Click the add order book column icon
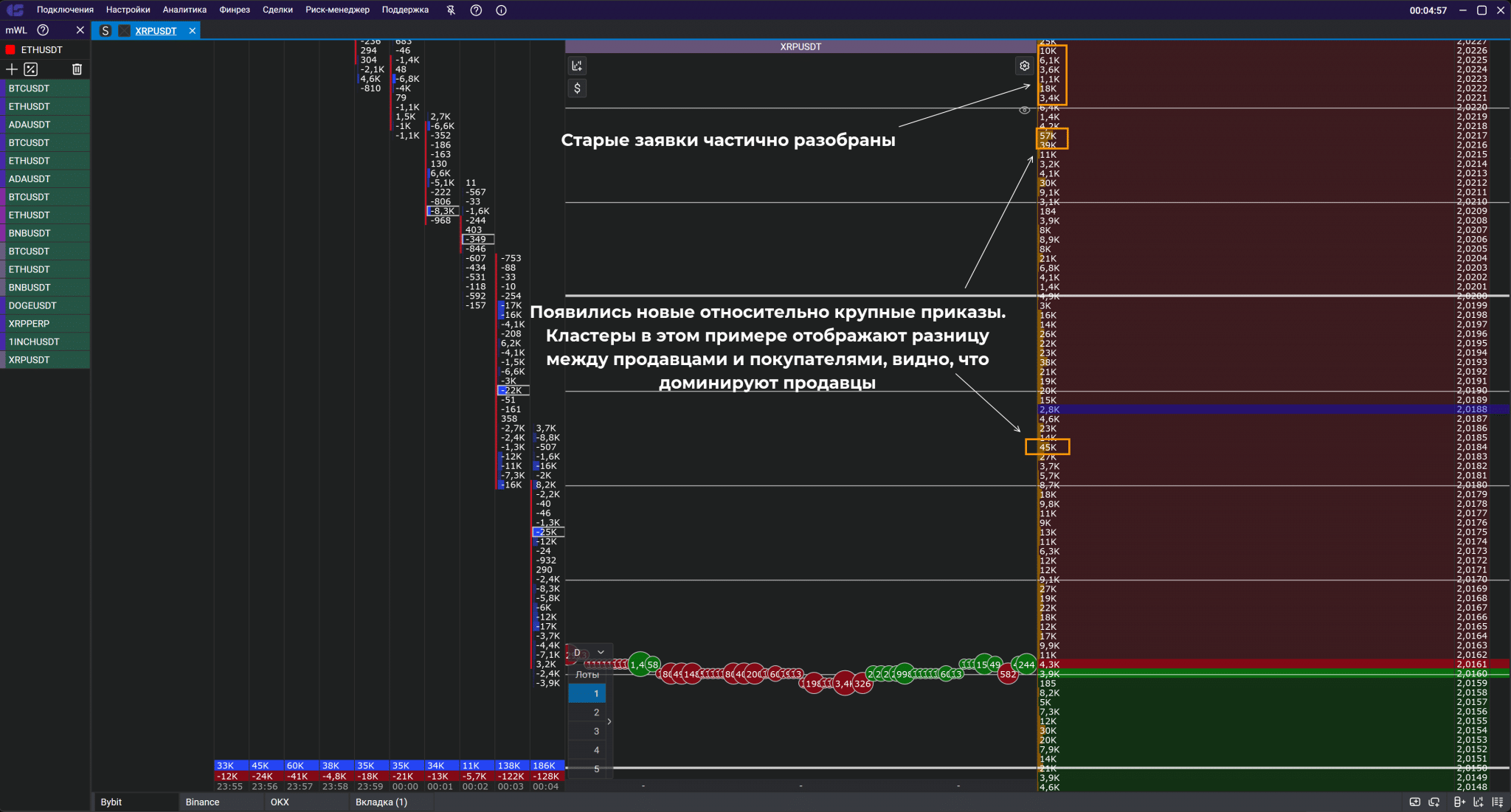This screenshot has height=812, width=1511. tap(1459, 802)
